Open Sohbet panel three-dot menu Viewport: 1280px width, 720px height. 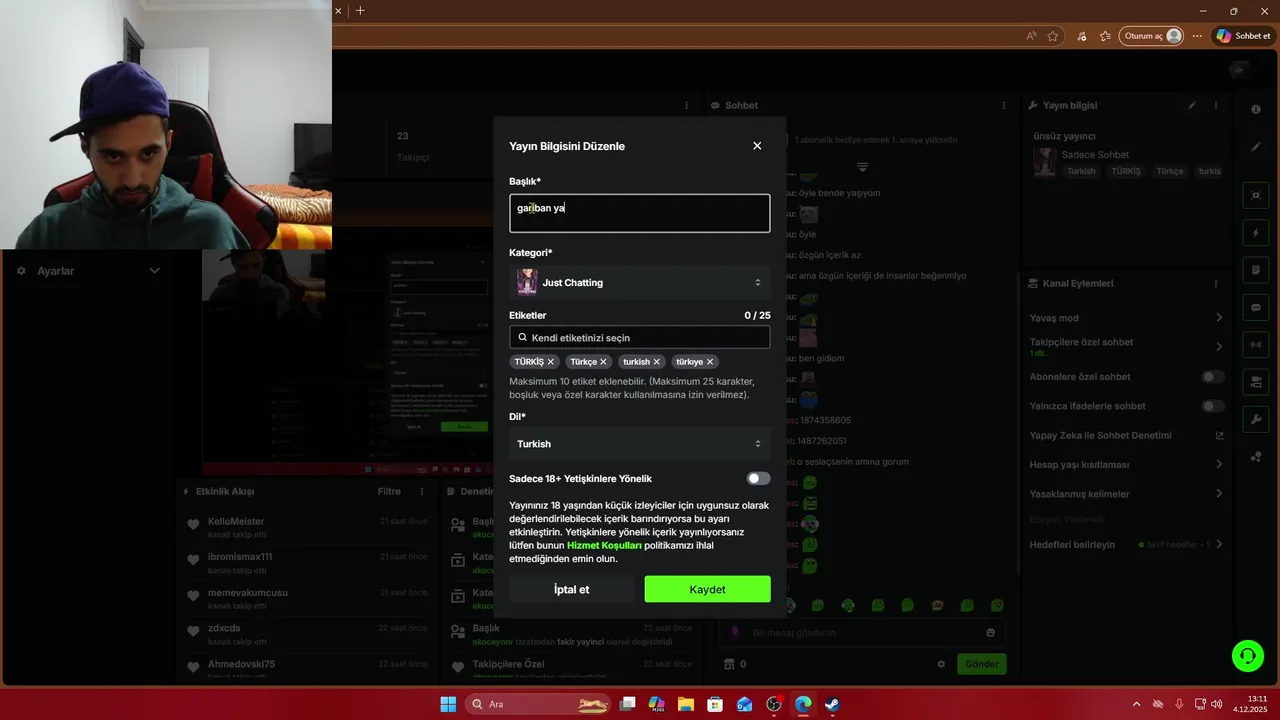tap(1004, 105)
